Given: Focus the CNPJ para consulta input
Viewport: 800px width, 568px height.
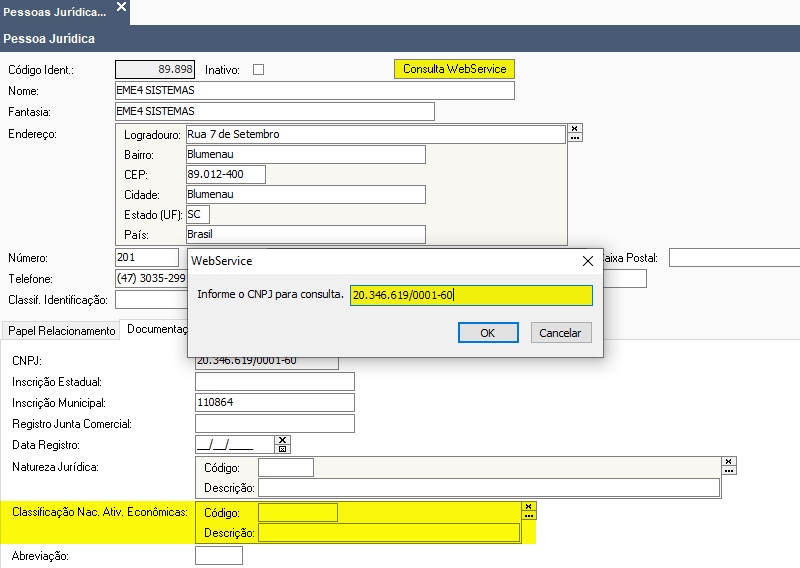Looking at the screenshot, I should [x=471, y=295].
